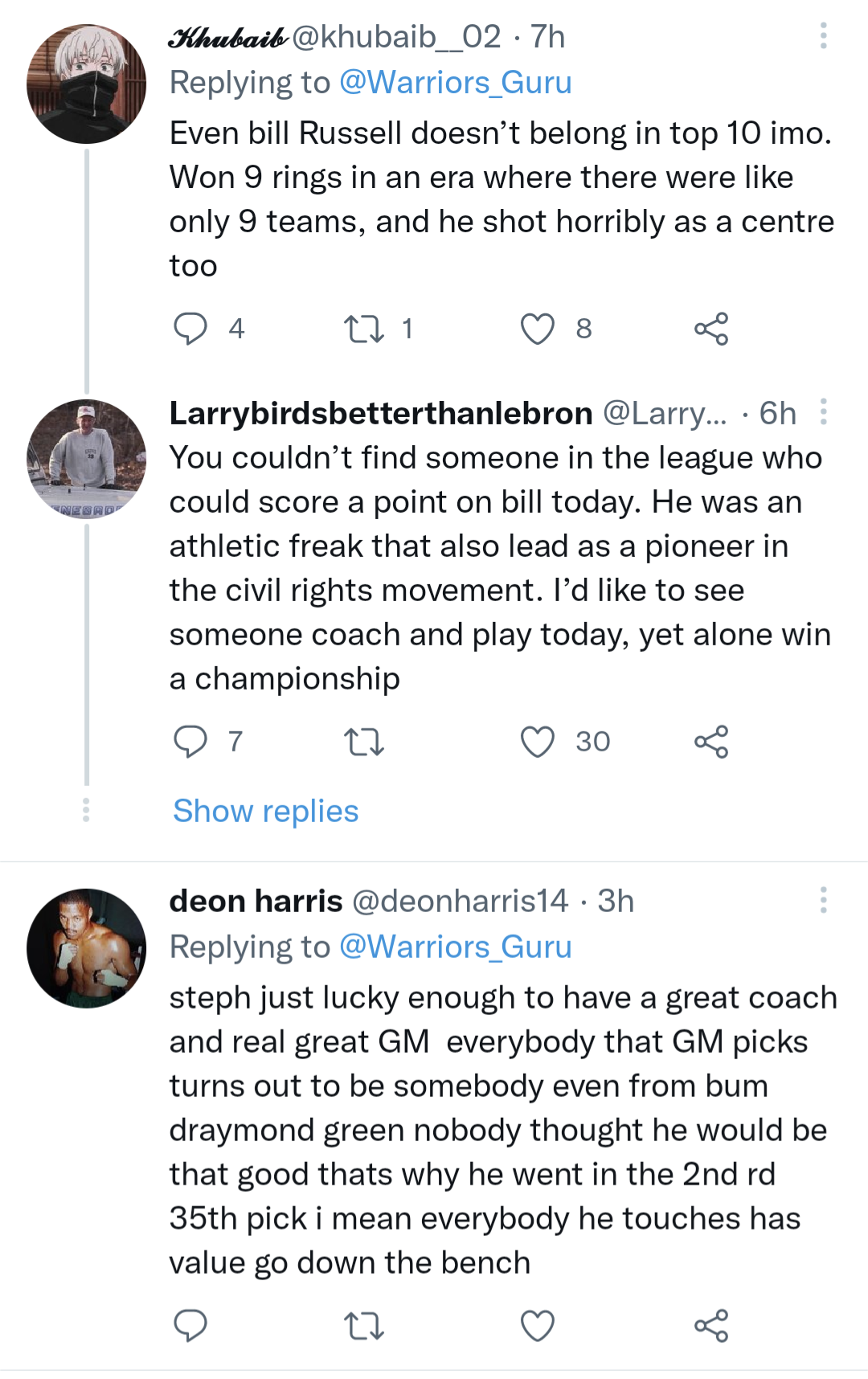Open more options on Larrybirdsbetterthanlebron's tweet
Image resolution: width=868 pixels, height=1379 pixels.
tap(823, 412)
